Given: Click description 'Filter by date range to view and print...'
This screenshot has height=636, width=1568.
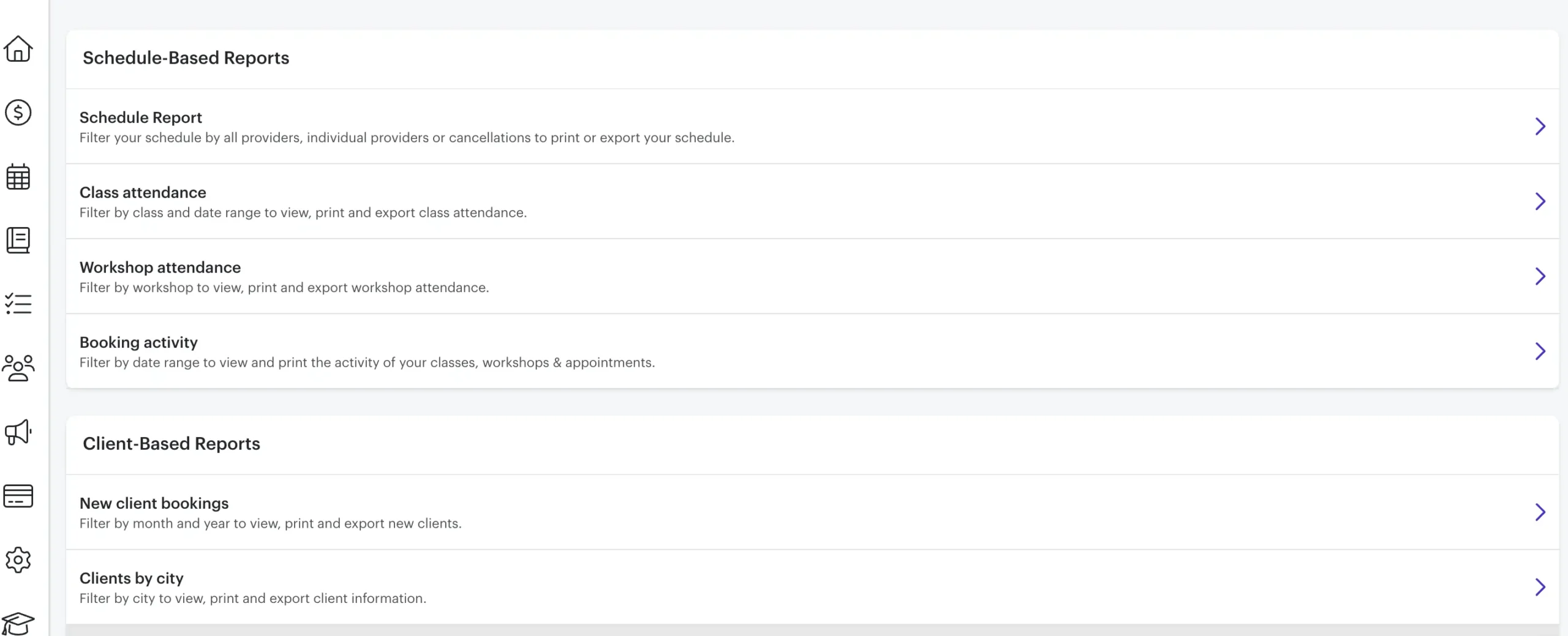Looking at the screenshot, I should tap(367, 363).
